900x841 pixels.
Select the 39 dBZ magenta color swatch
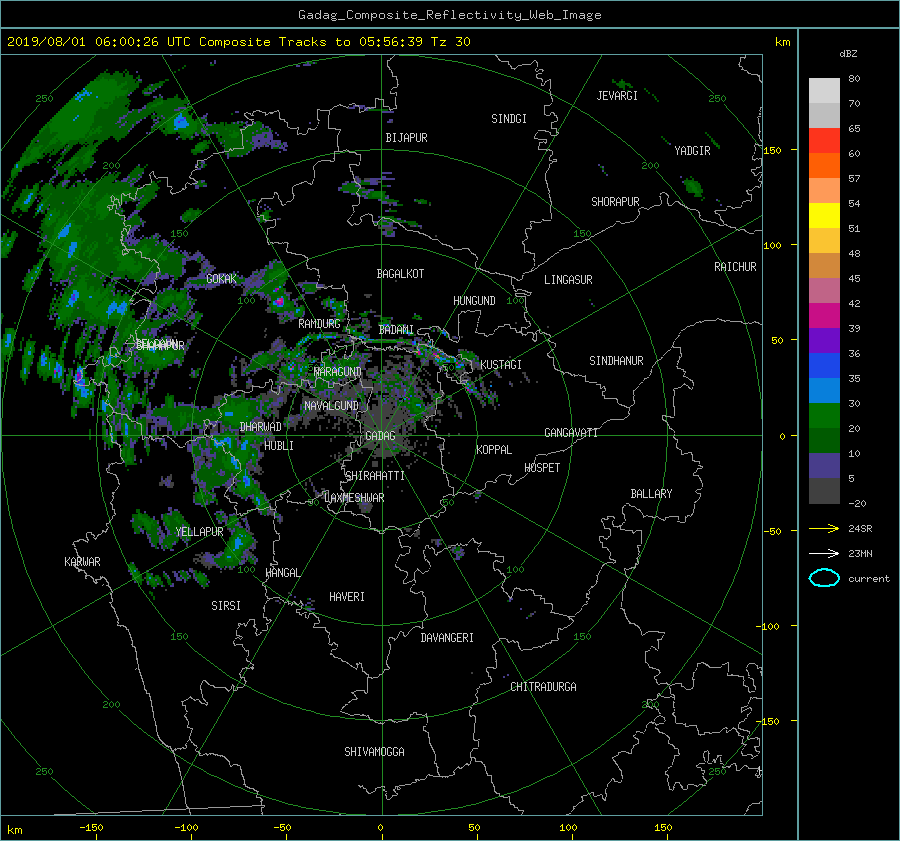click(824, 315)
